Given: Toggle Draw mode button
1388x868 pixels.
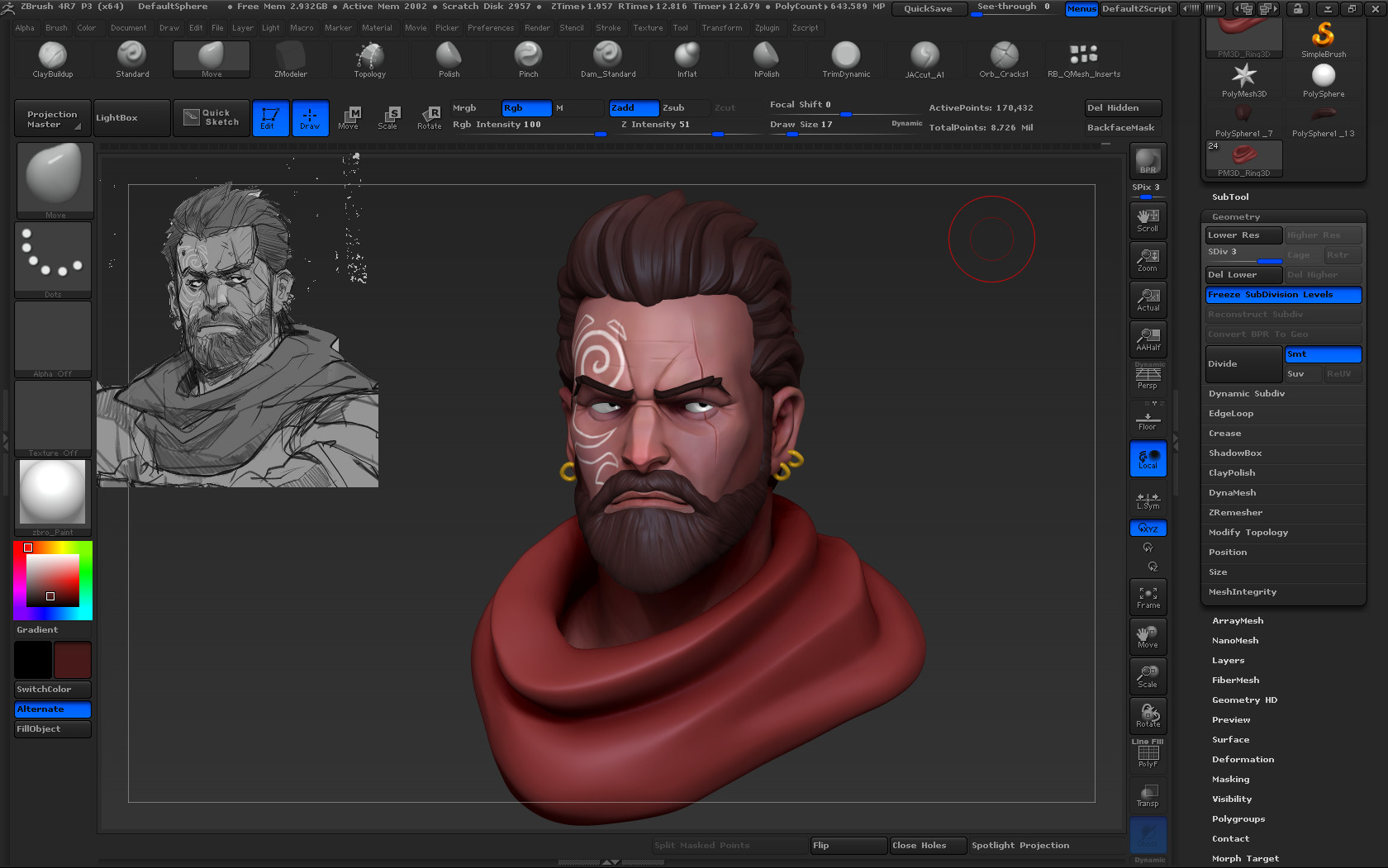Looking at the screenshot, I should click(310, 117).
